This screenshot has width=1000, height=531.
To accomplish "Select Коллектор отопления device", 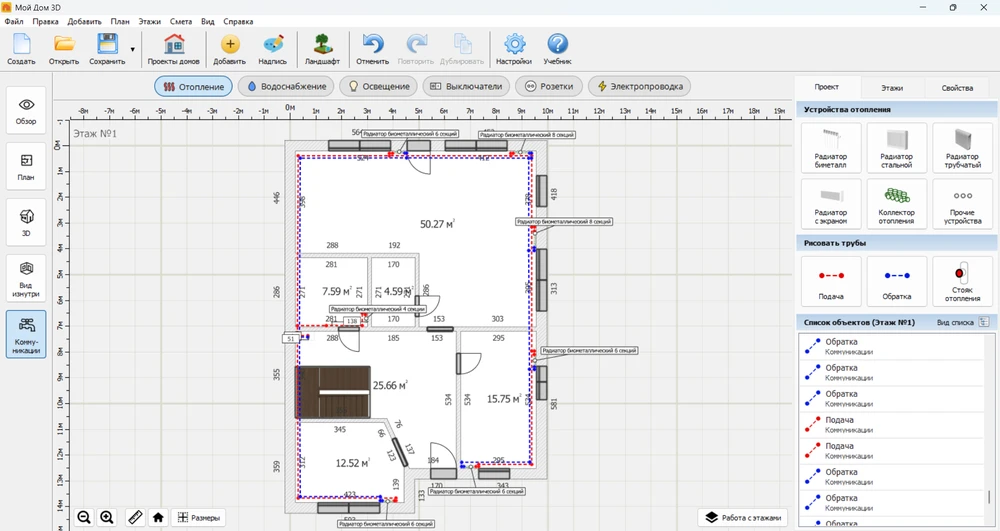I will click(896, 203).
